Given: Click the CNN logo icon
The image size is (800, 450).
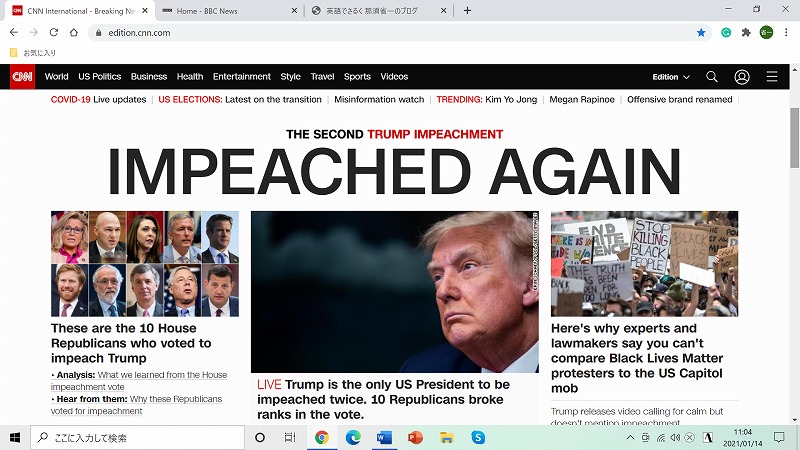Looking at the screenshot, I should tap(22, 77).
